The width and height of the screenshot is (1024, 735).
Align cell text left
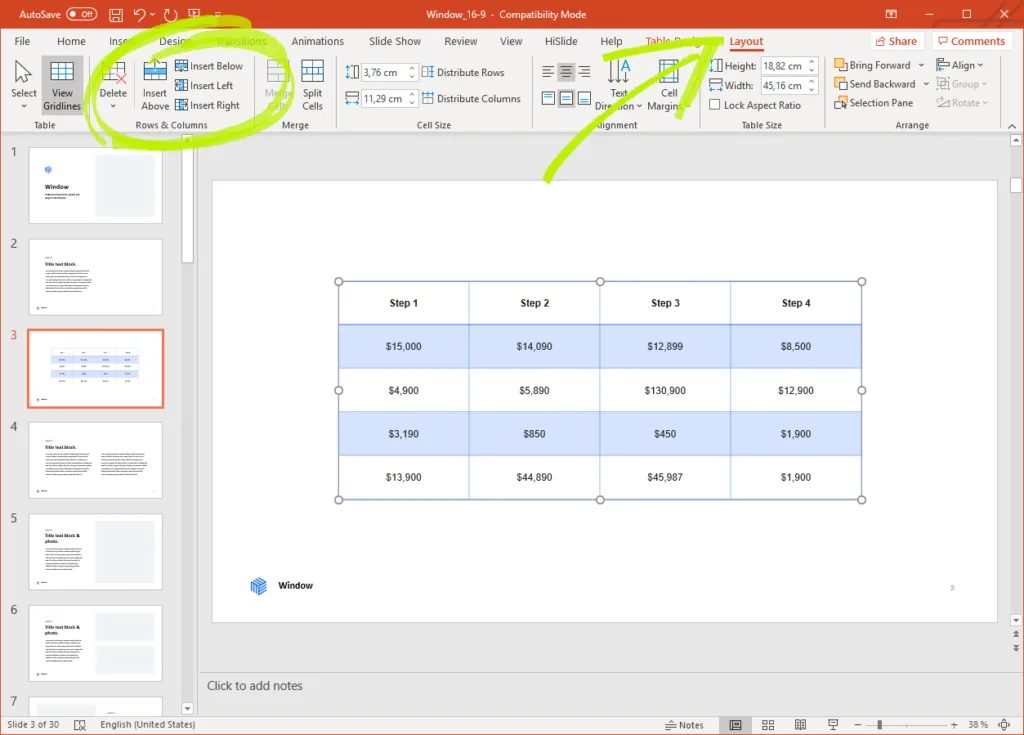(548, 71)
